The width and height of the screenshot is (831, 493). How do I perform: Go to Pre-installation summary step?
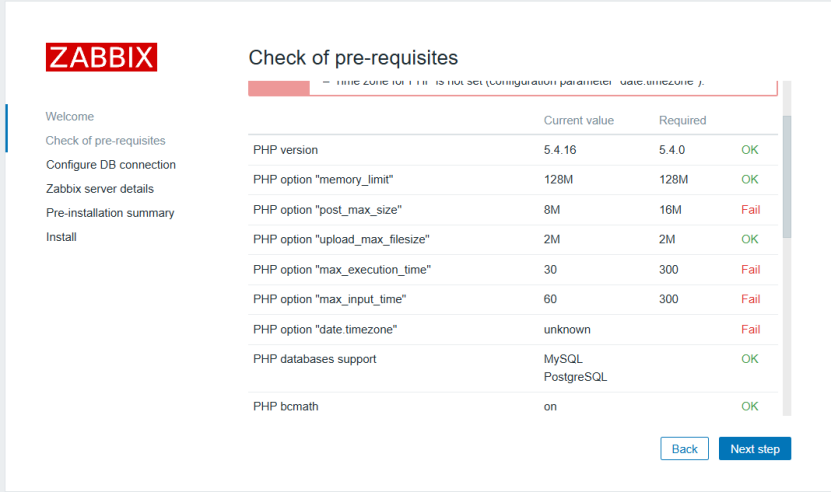110,213
